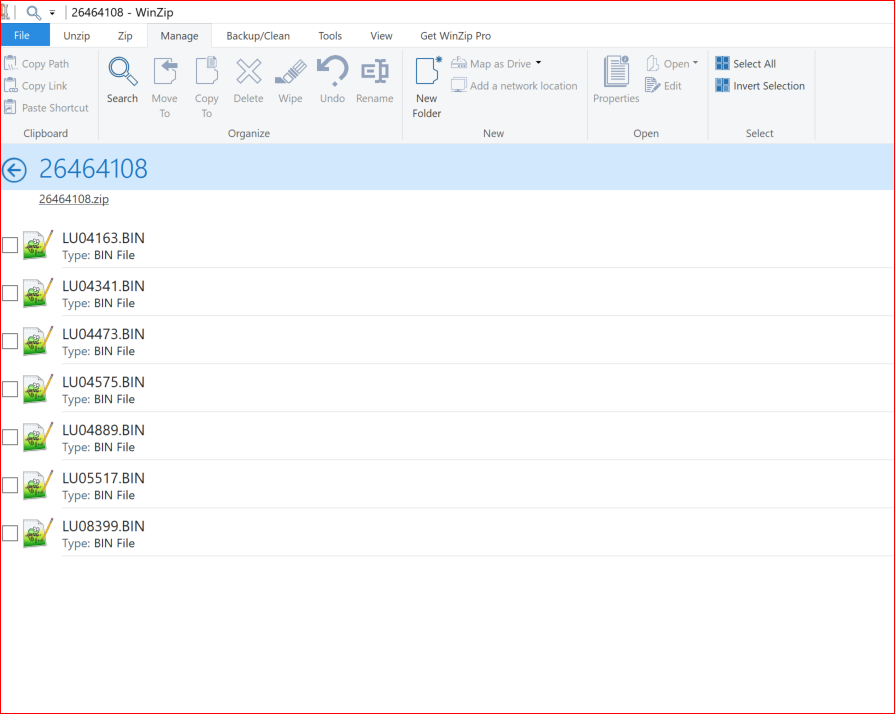Switch to the Backup/Clean tab
895x714 pixels.
click(258, 36)
